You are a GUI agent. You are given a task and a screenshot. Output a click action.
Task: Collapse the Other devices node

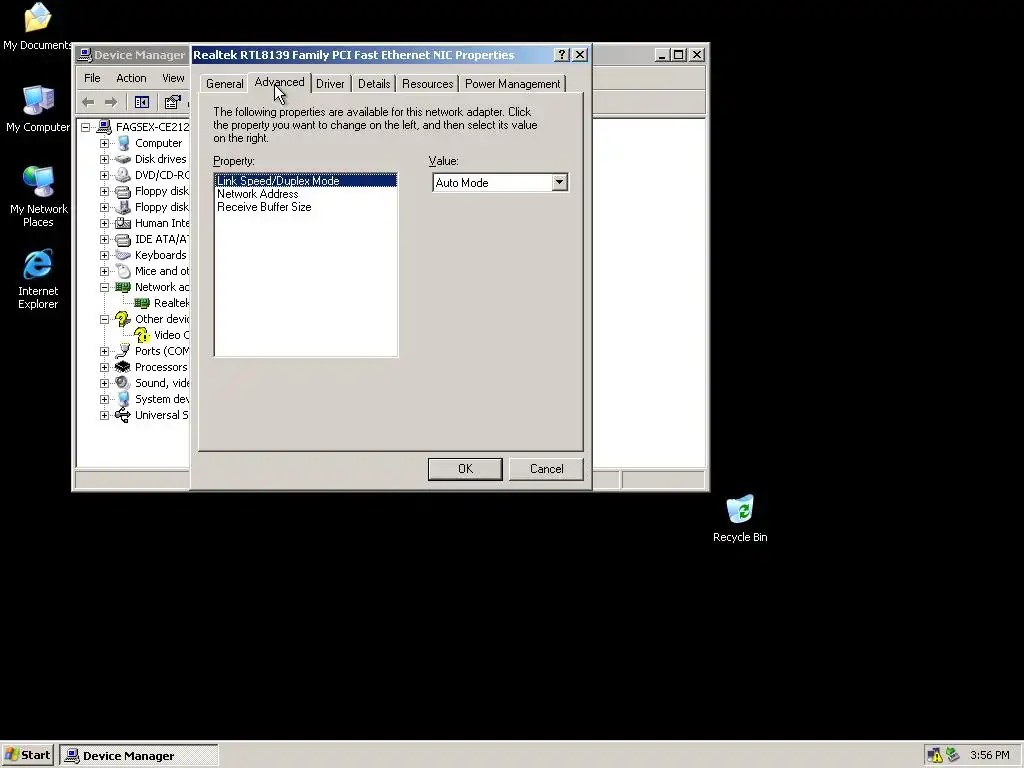tap(104, 319)
